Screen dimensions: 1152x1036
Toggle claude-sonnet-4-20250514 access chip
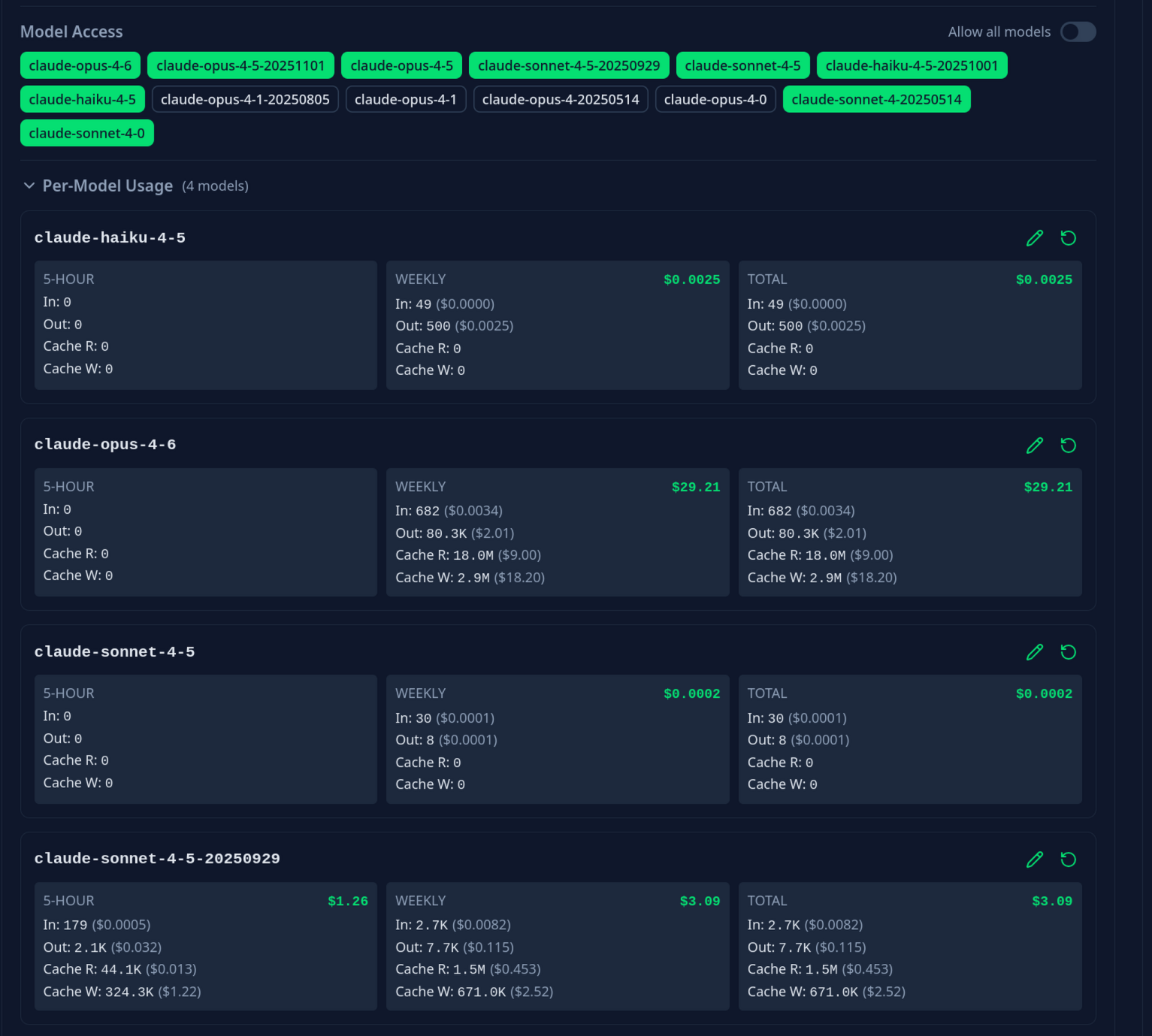(x=876, y=99)
